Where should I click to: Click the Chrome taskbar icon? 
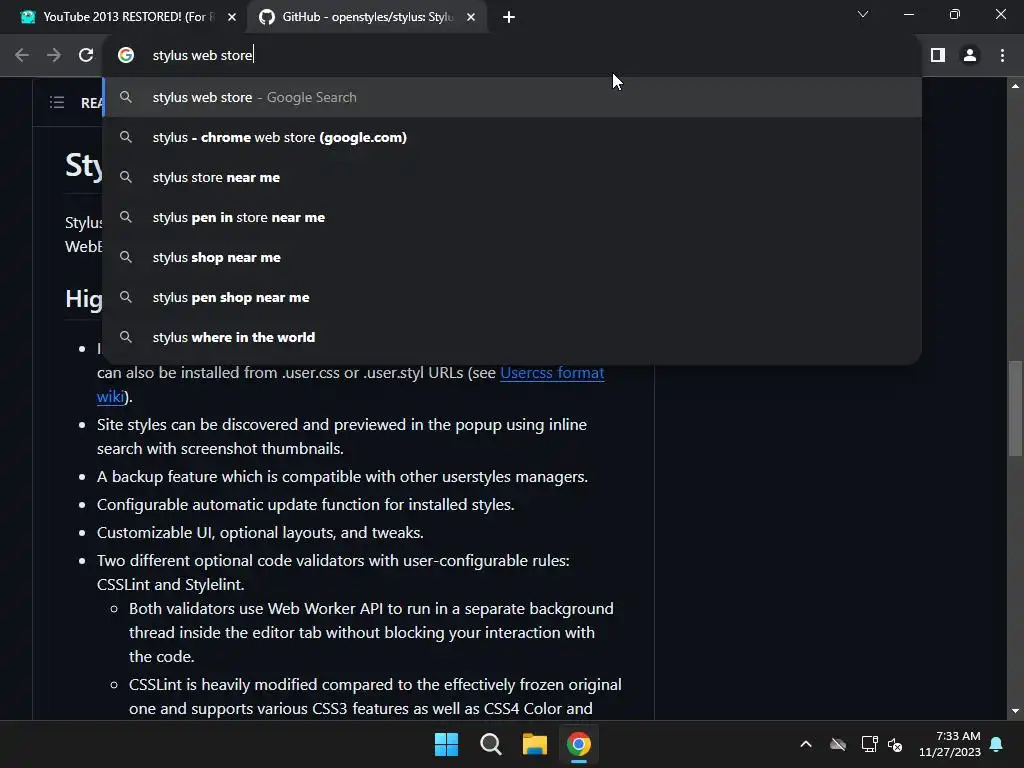tap(579, 744)
